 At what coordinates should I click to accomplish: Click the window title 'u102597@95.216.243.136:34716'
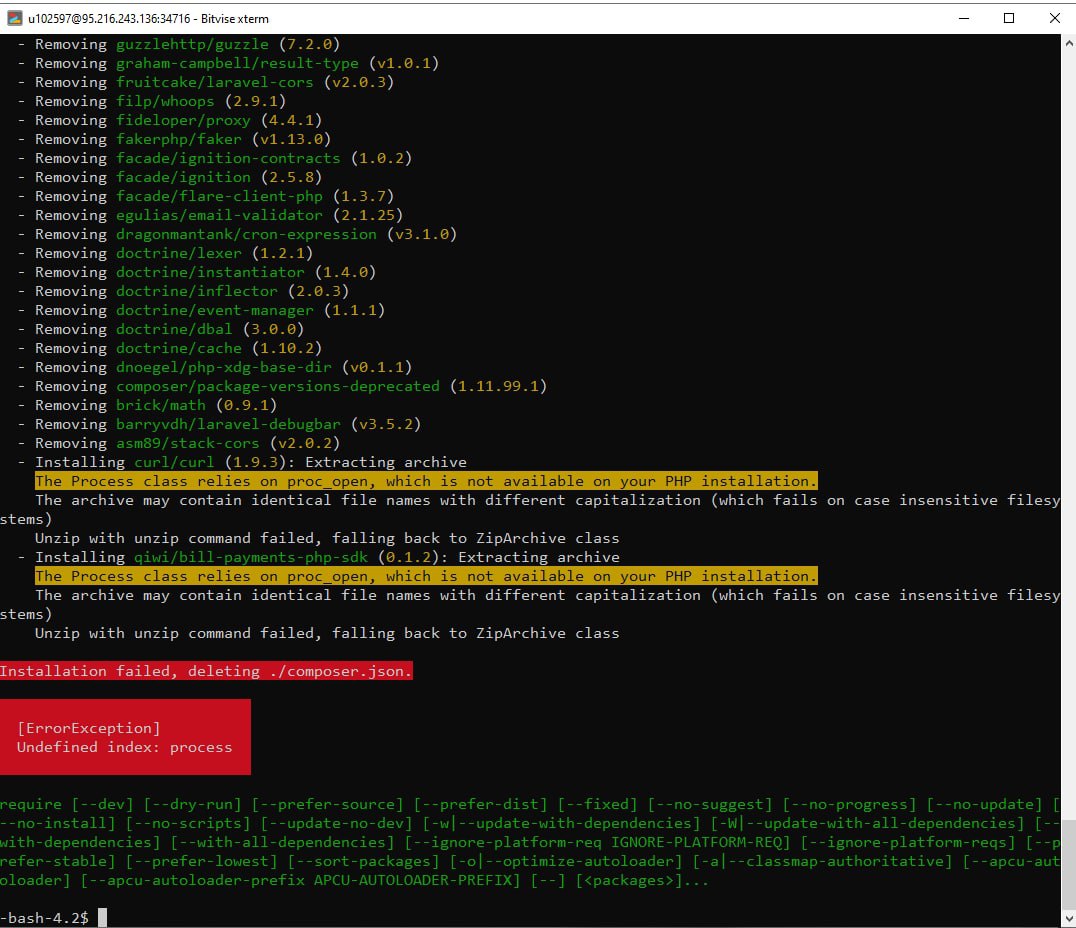(109, 19)
